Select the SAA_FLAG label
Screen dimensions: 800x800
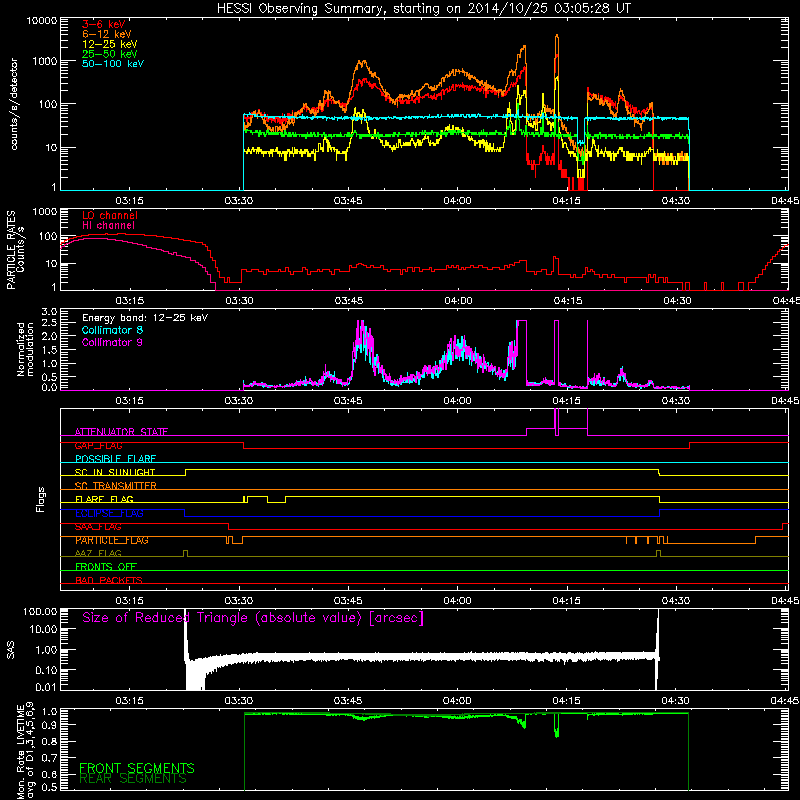pyautogui.click(x=98, y=527)
